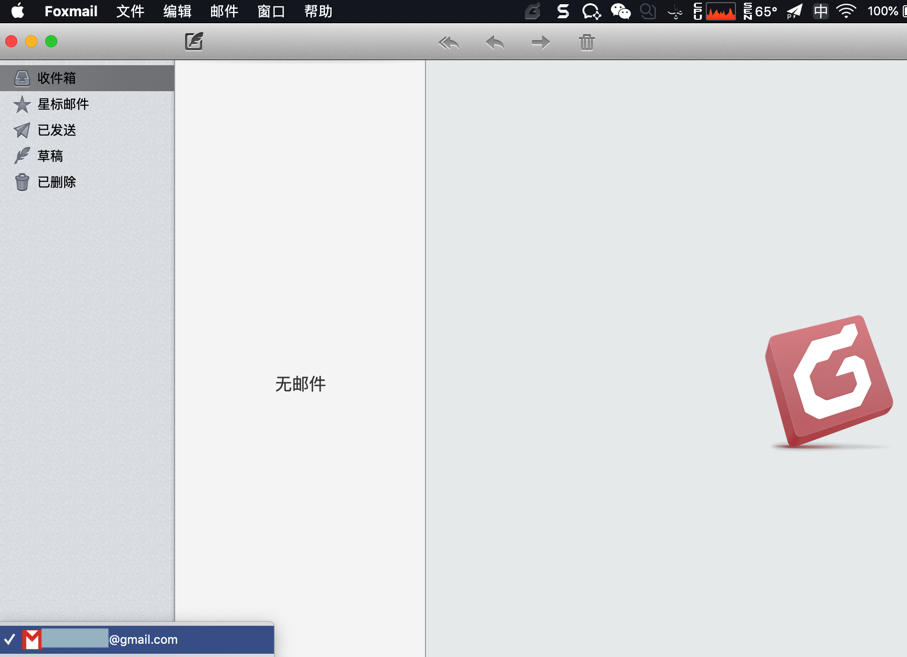Select the @gmail.com account entry
Image resolution: width=907 pixels, height=657 pixels.
pos(137,640)
